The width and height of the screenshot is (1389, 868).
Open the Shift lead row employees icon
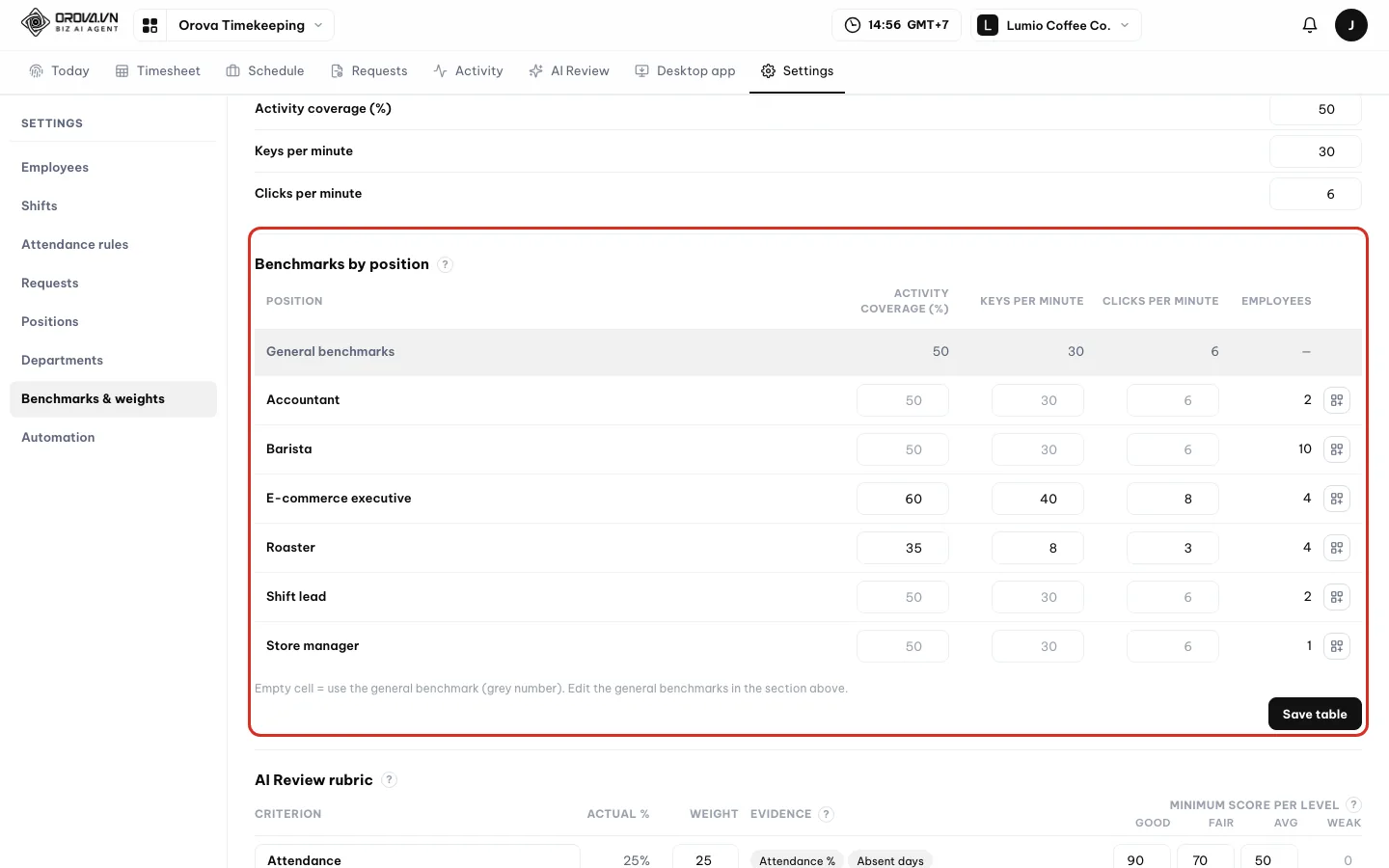[x=1337, y=597]
